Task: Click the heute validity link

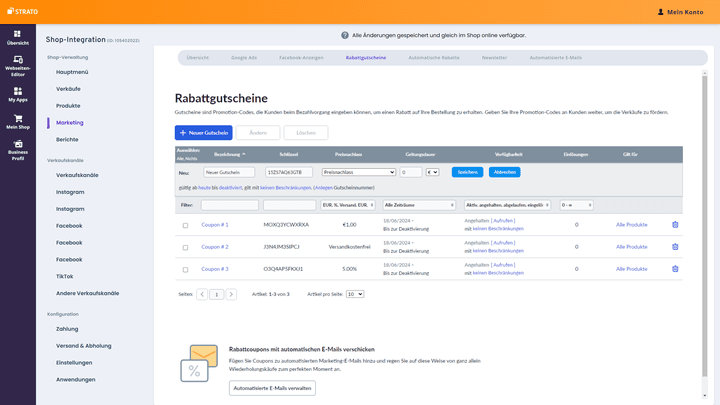Action: click(204, 187)
